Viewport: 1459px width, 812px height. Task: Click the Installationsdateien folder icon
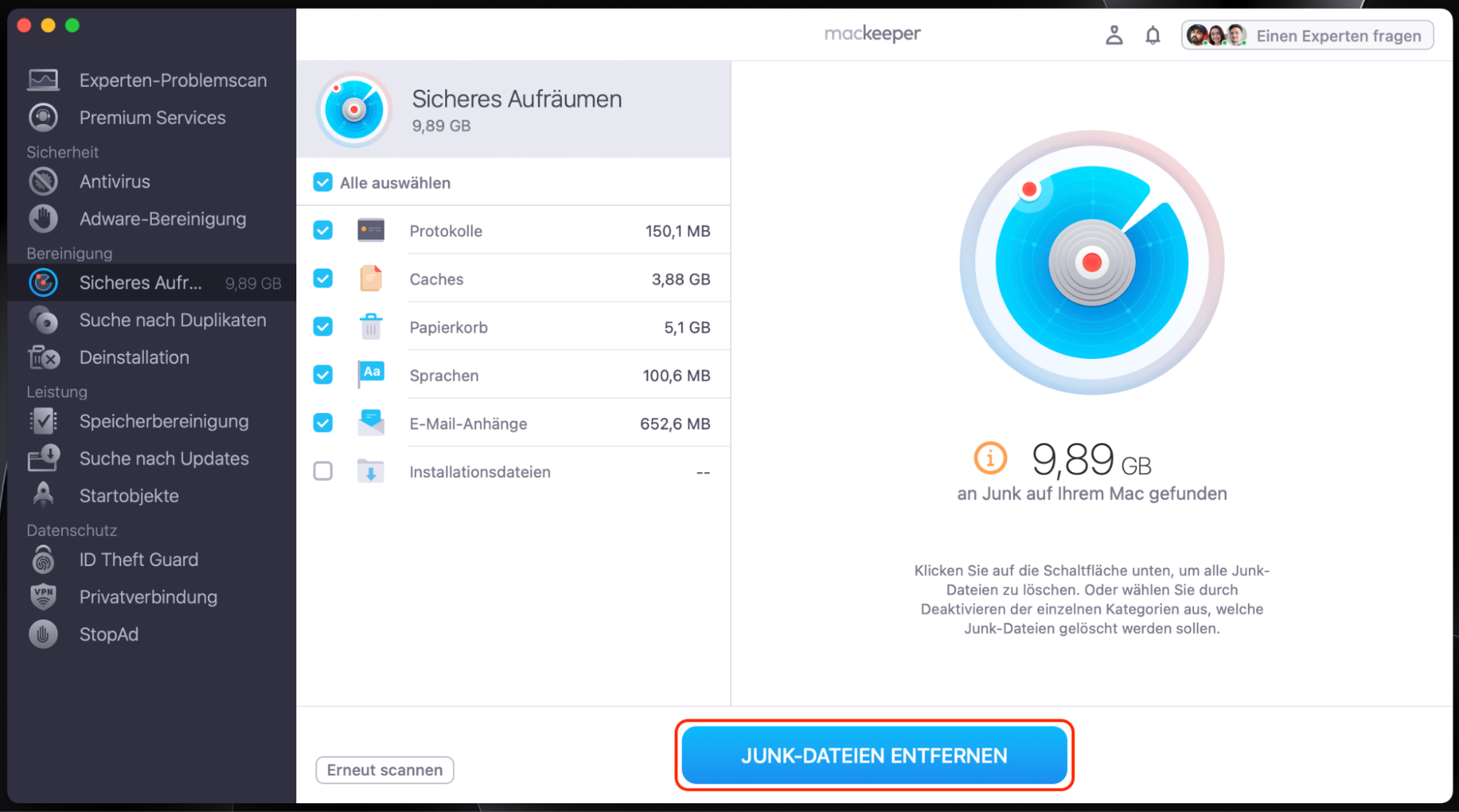[x=371, y=471]
